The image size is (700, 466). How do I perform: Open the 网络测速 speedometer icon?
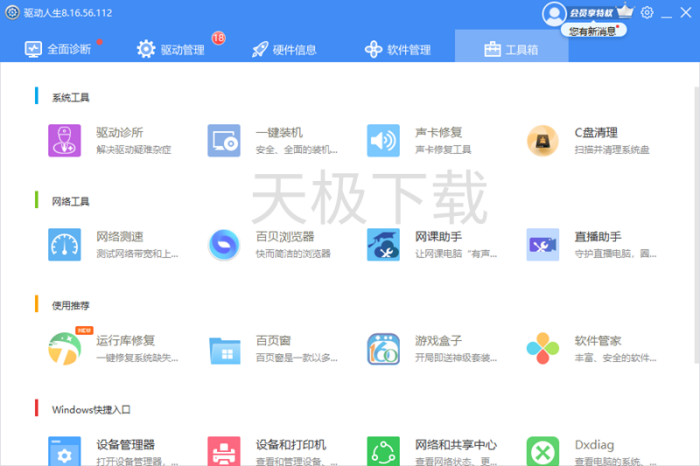64,245
